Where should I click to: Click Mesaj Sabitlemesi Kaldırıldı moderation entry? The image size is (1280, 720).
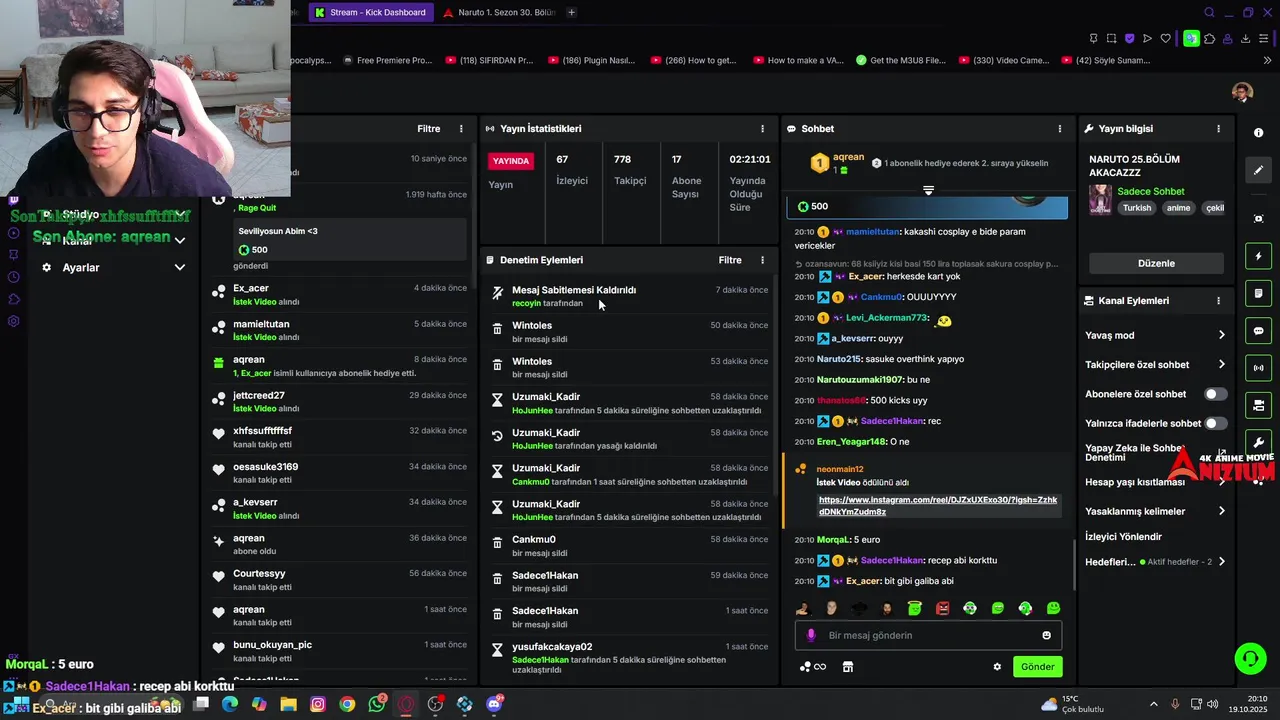pos(629,296)
